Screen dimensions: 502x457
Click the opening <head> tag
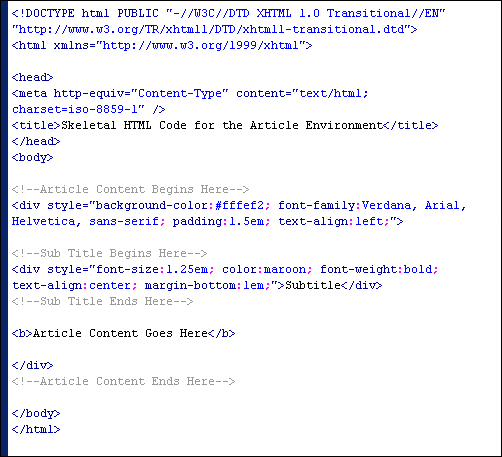(32, 77)
